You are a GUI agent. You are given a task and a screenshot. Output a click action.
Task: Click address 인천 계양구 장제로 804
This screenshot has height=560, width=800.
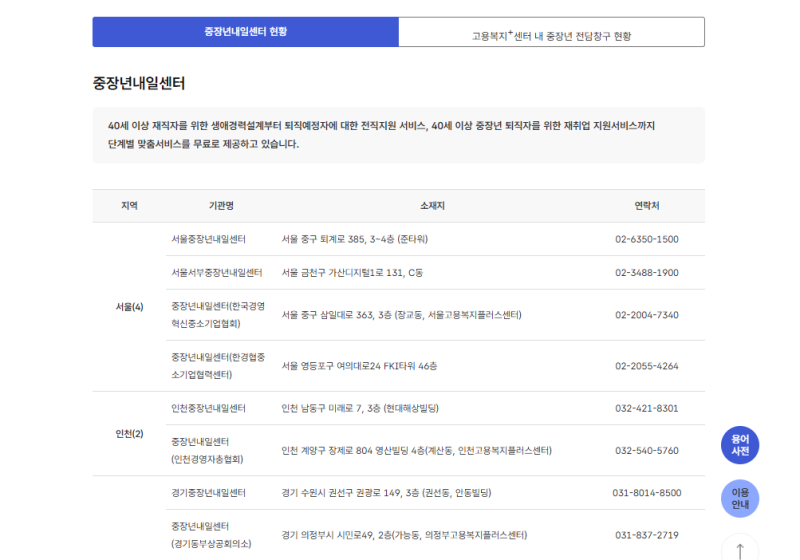tap(416, 450)
